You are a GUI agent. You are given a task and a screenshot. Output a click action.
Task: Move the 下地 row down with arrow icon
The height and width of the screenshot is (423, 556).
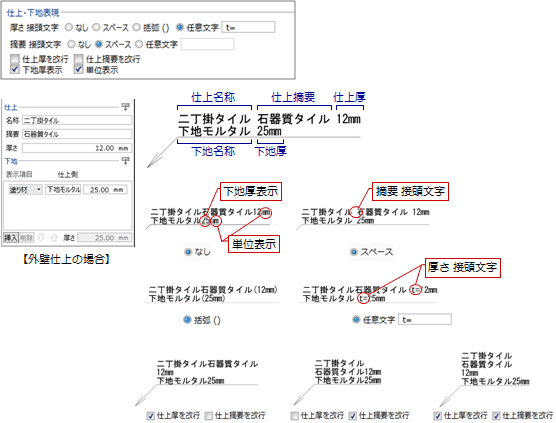pyautogui.click(x=41, y=238)
